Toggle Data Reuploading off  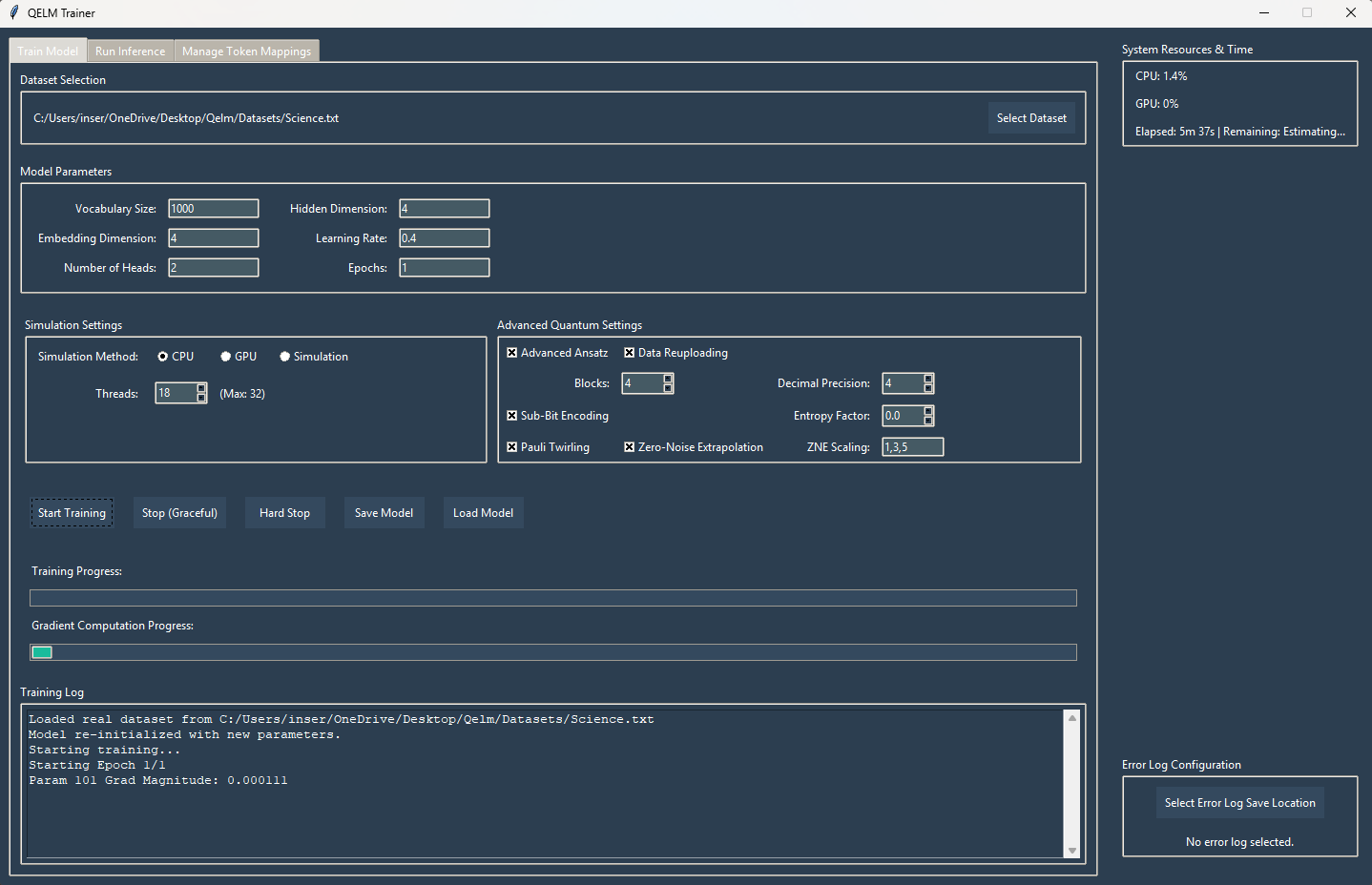629,352
